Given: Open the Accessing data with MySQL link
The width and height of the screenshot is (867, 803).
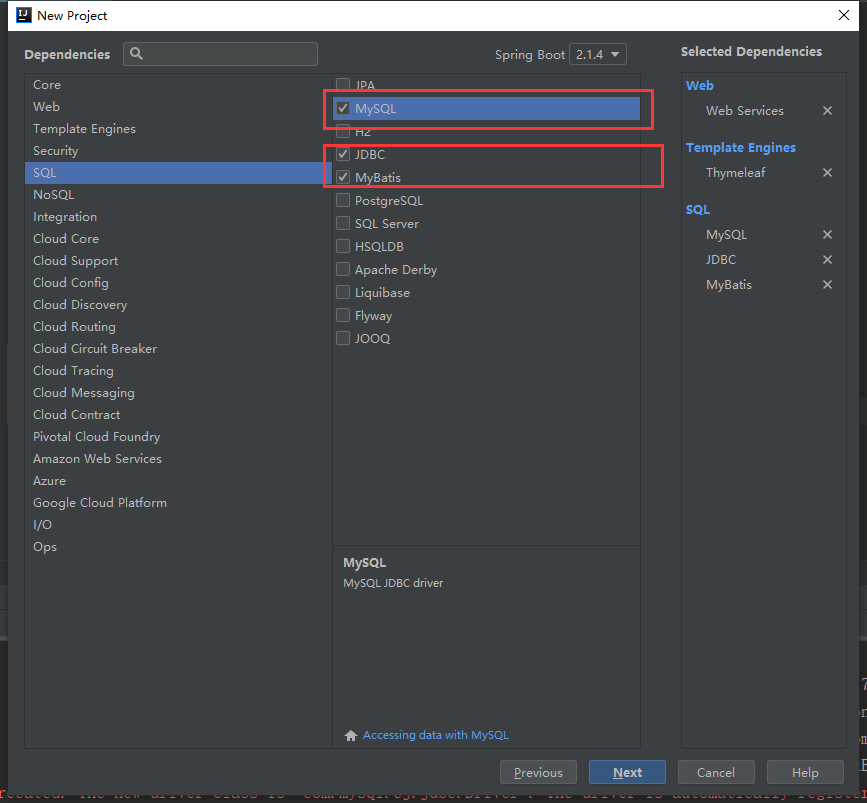Looking at the screenshot, I should 436,735.
